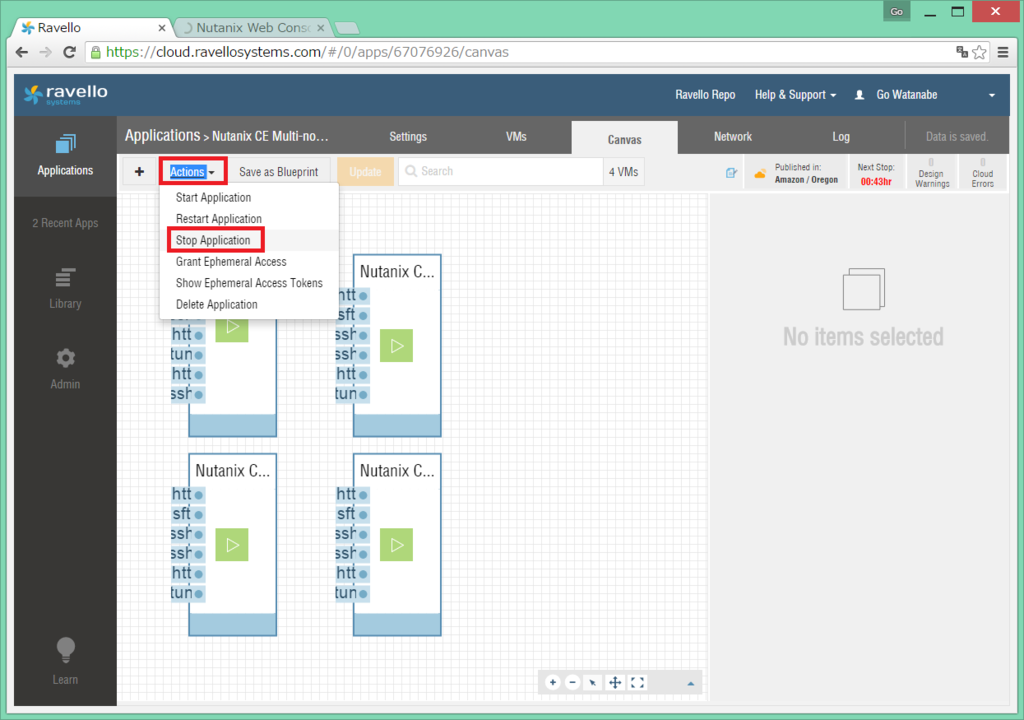Select top-right Nutanix C... VM title
Viewport: 1024px width, 720px height.
[397, 272]
